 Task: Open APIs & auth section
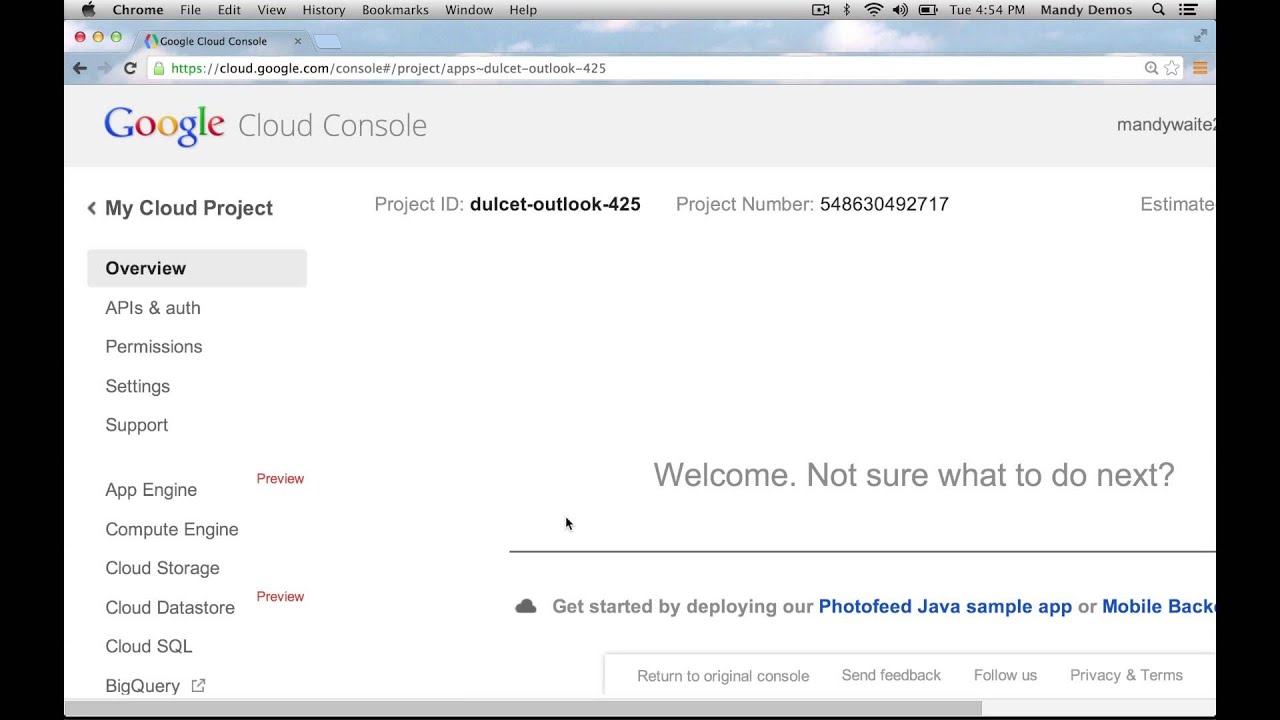pos(153,308)
